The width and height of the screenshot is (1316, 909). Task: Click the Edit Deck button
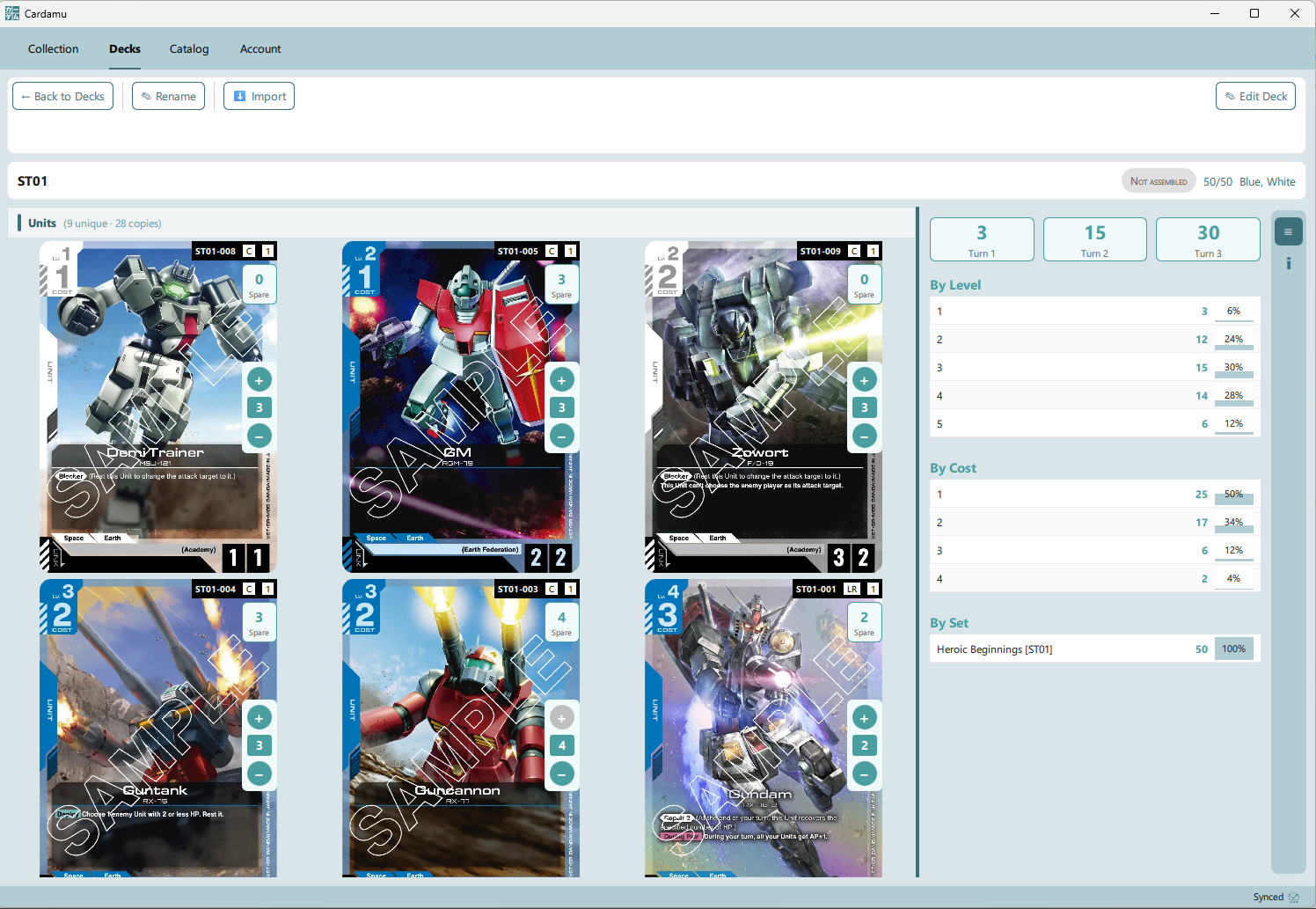1255,96
